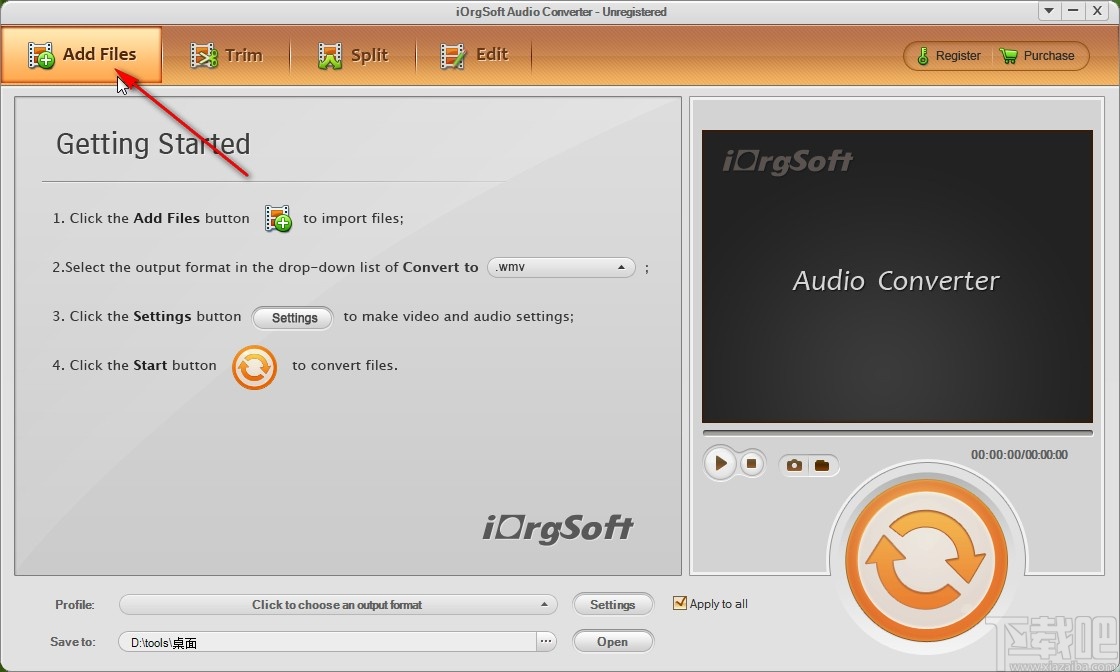Open the snapshot folder icon
This screenshot has height=672, width=1120.
(x=822, y=464)
